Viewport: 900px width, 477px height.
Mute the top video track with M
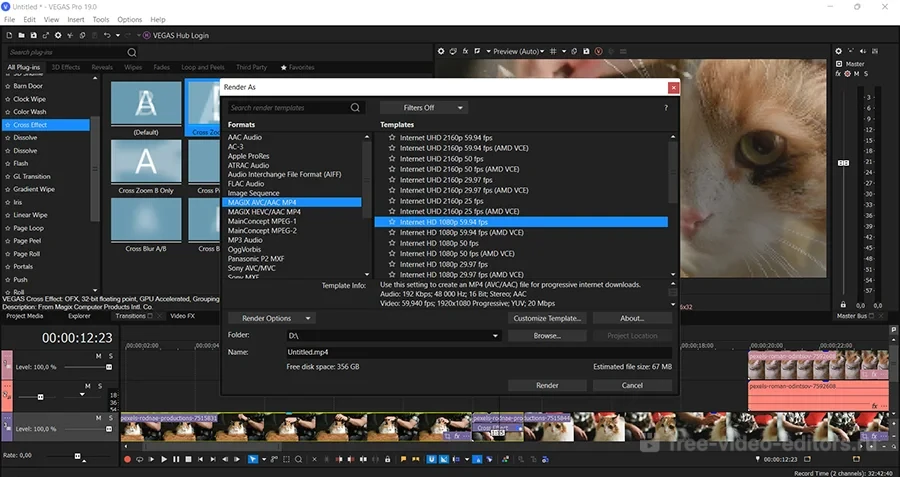point(98,356)
